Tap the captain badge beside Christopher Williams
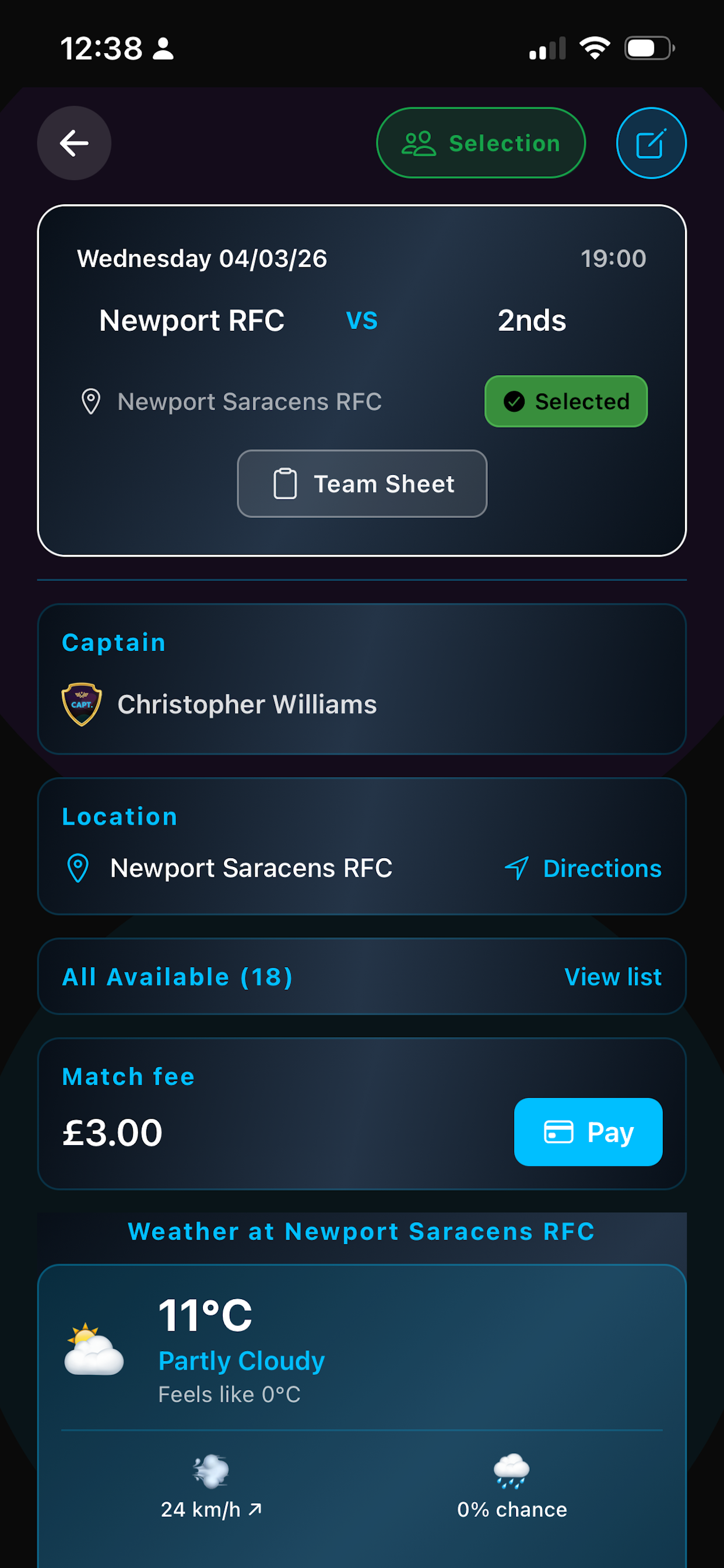 (x=81, y=703)
